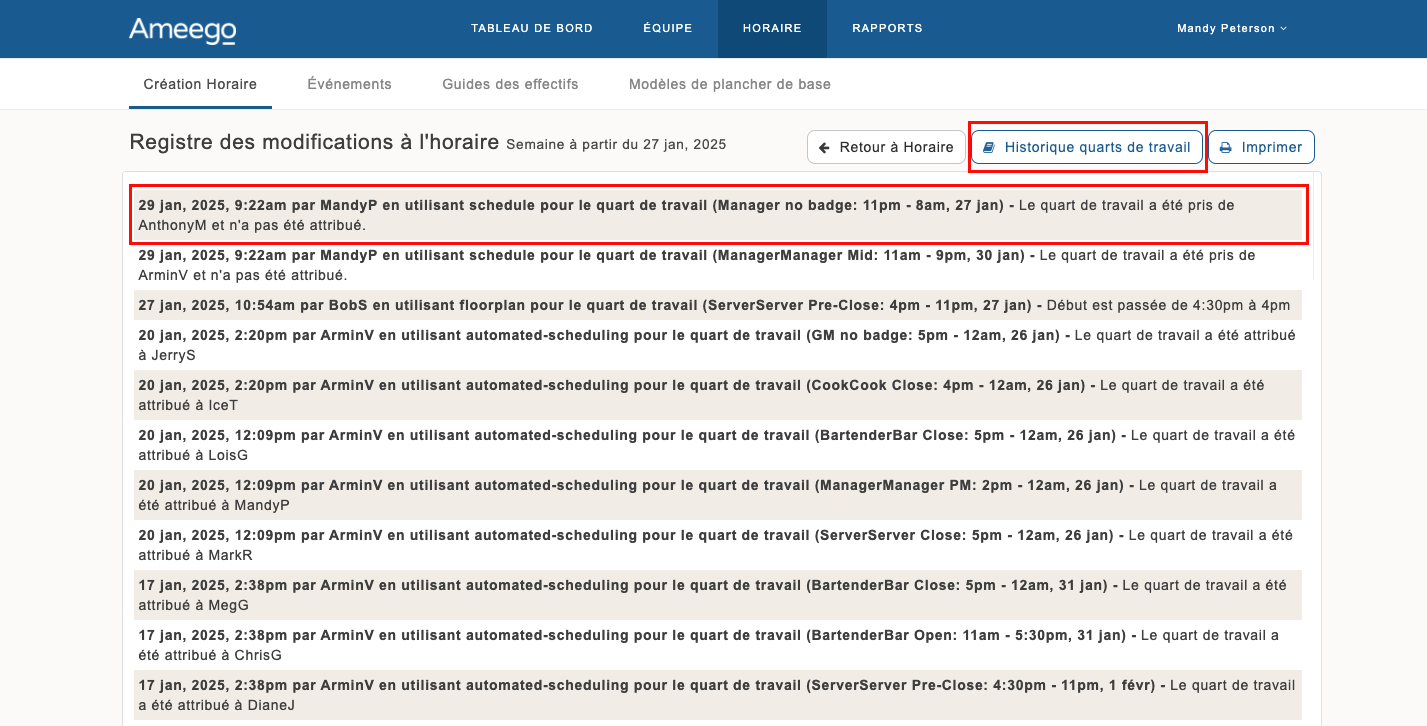Select the Horaire menu item
Screen dimensions: 1427x726
click(772, 29)
